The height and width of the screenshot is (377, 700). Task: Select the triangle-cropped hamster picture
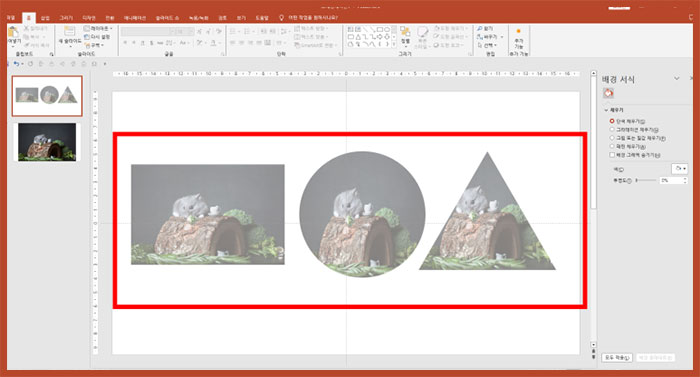pyautogui.click(x=488, y=211)
